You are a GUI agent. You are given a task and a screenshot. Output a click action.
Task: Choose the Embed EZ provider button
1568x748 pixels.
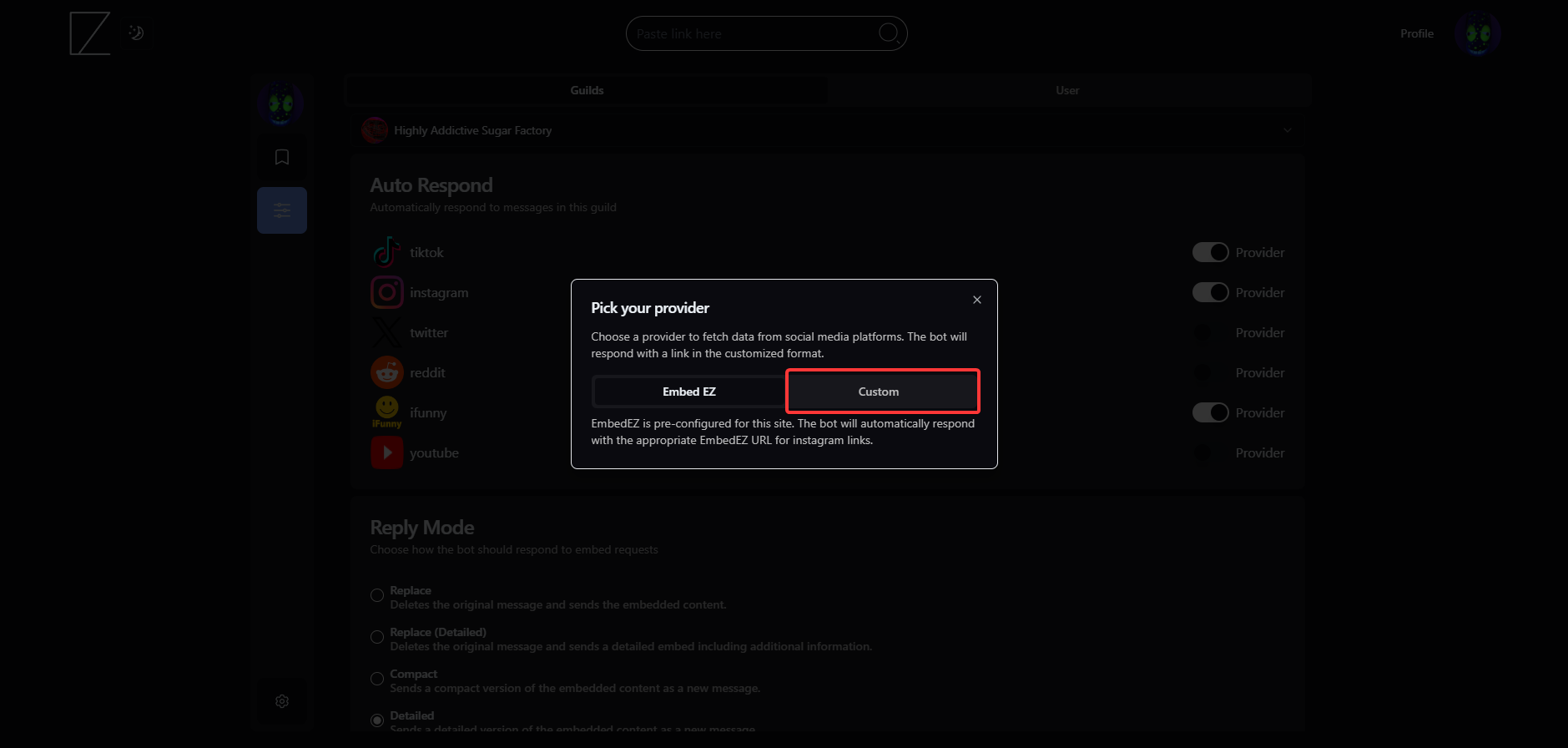pos(688,392)
